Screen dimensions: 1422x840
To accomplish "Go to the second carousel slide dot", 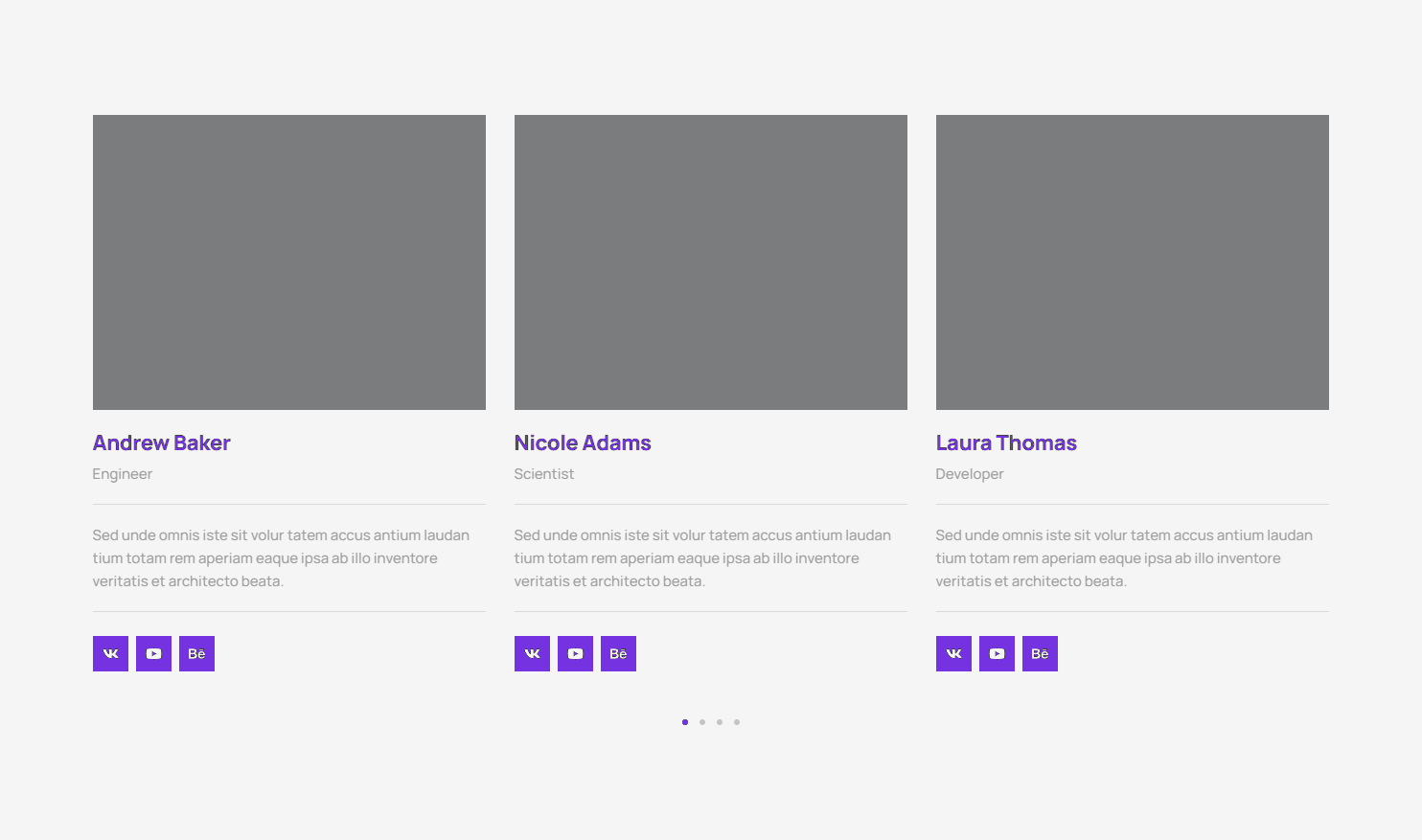I will click(x=702, y=722).
